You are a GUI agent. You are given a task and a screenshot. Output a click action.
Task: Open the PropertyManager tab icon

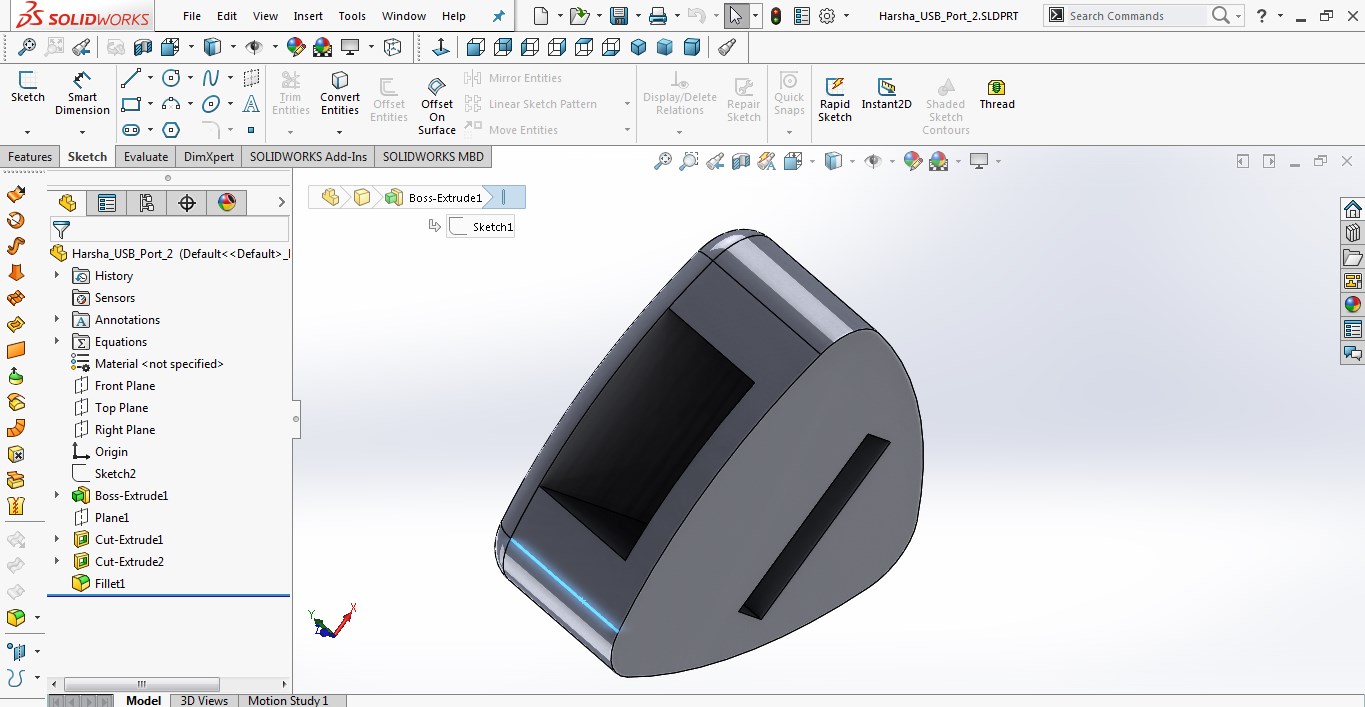coord(107,203)
